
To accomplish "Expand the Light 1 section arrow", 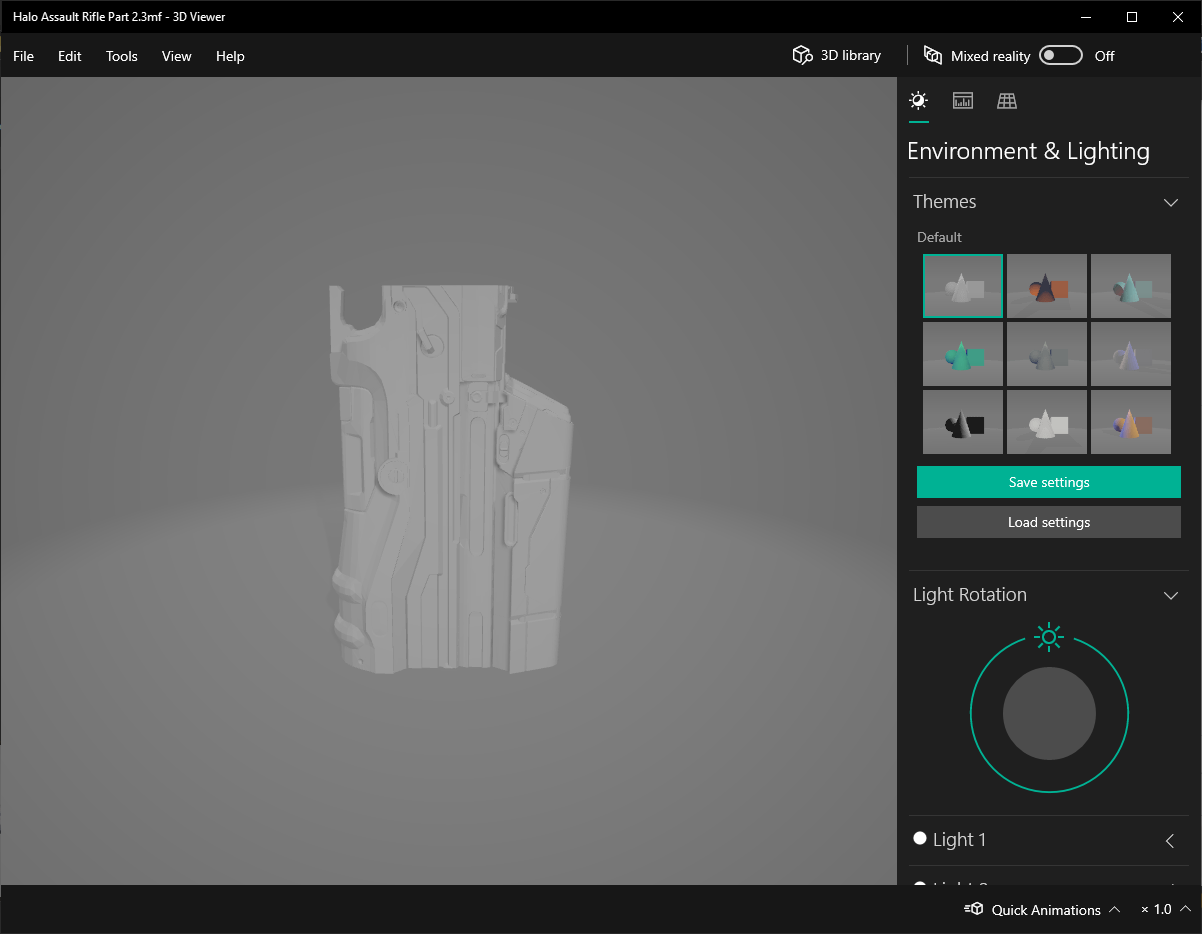I will [x=1170, y=840].
